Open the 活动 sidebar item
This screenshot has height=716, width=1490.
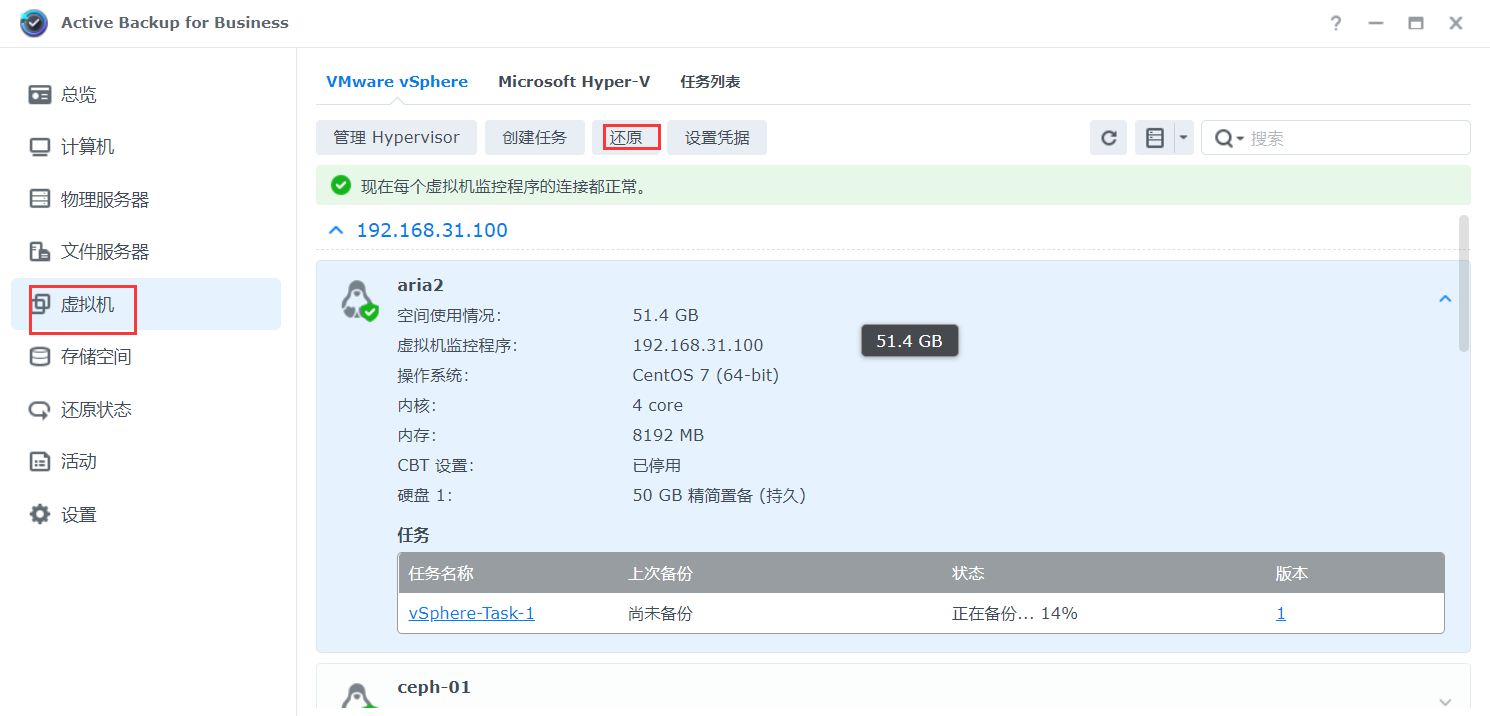coord(146,462)
